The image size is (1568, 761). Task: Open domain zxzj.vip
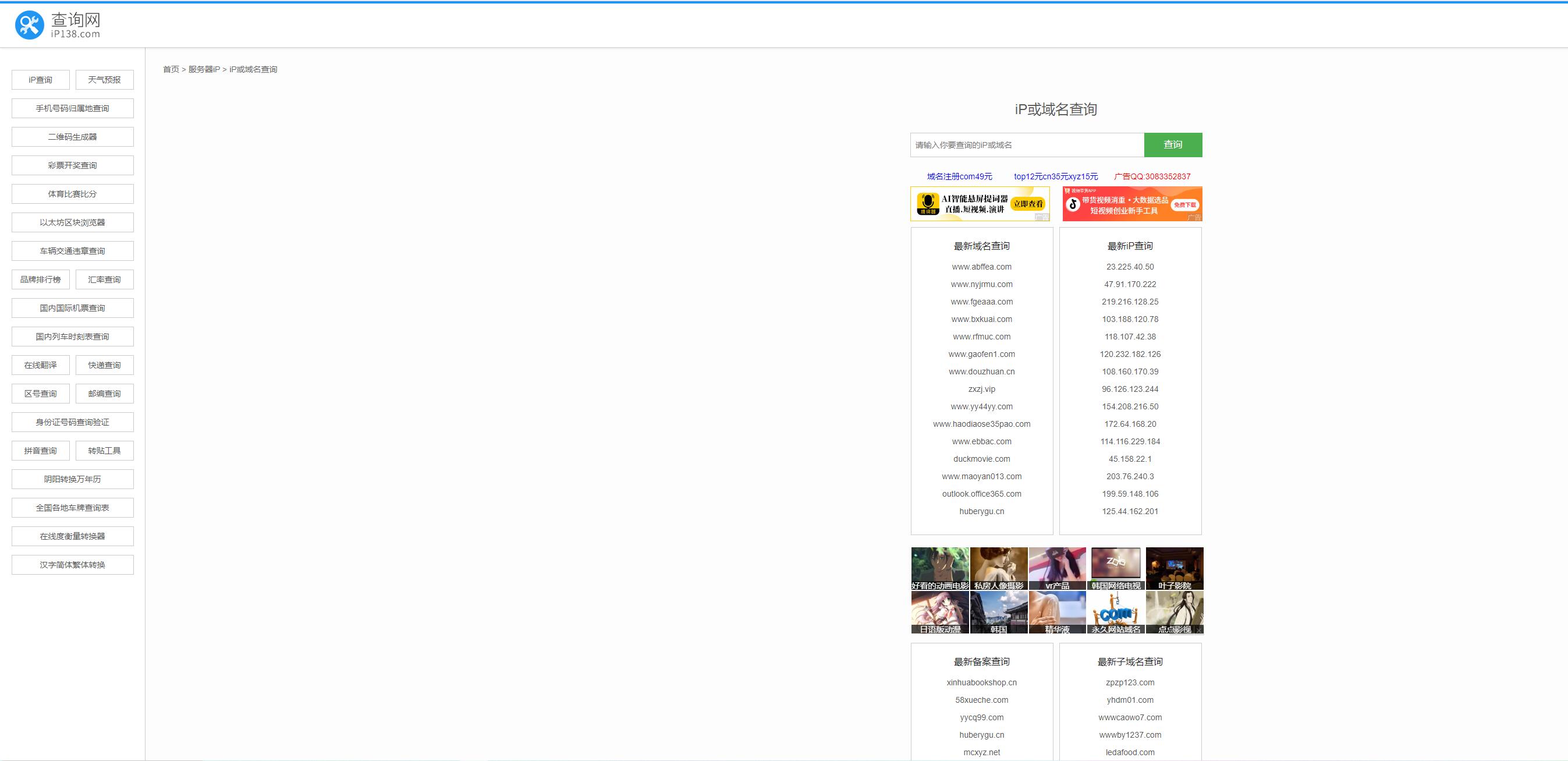pyautogui.click(x=982, y=389)
